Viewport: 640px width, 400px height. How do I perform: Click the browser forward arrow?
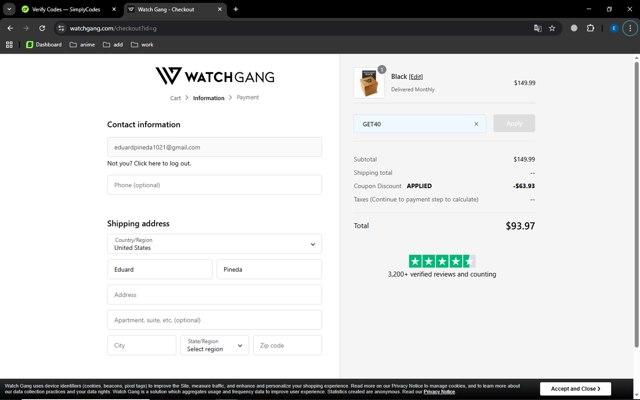(26, 28)
